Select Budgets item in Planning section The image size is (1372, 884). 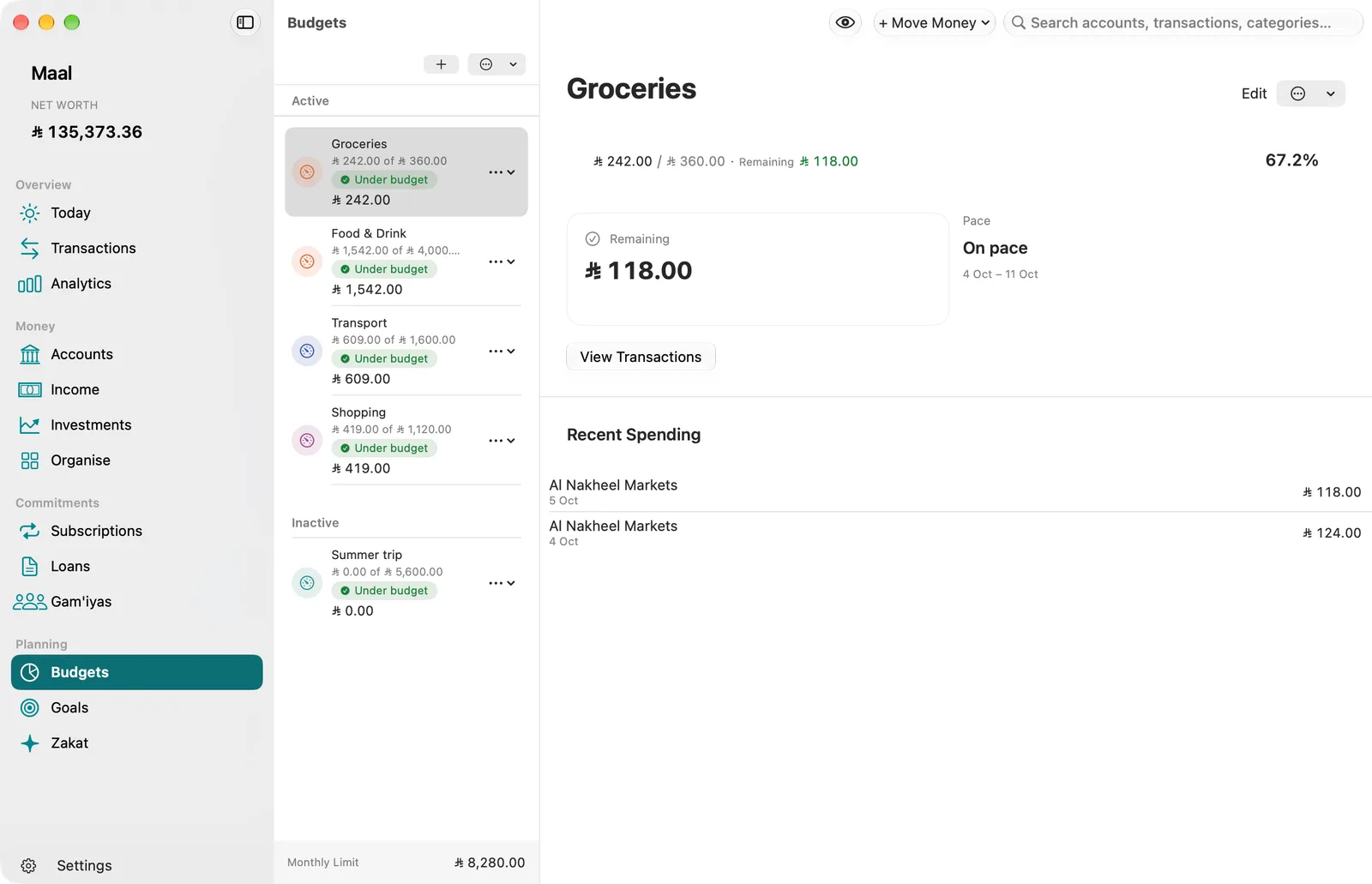point(137,672)
